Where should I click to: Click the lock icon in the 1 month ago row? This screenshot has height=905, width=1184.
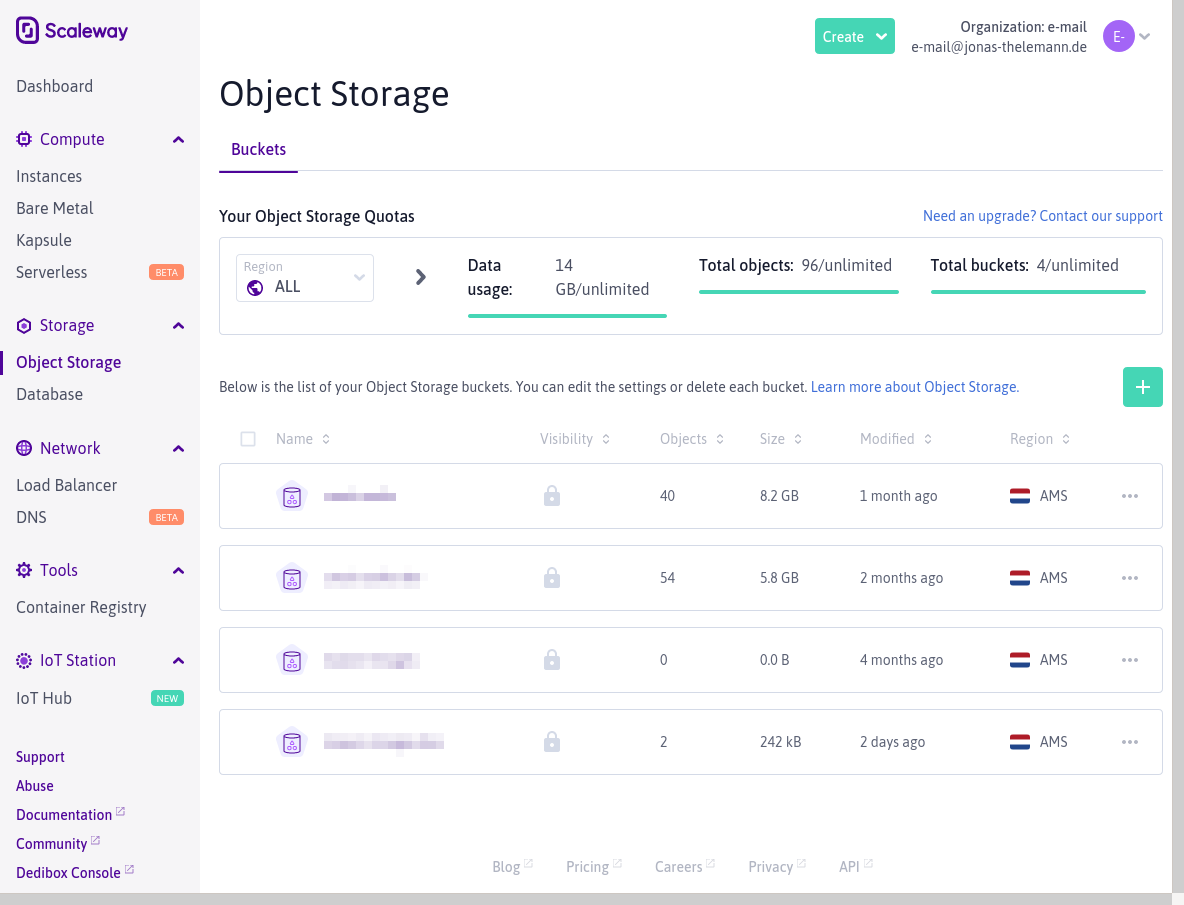point(552,496)
